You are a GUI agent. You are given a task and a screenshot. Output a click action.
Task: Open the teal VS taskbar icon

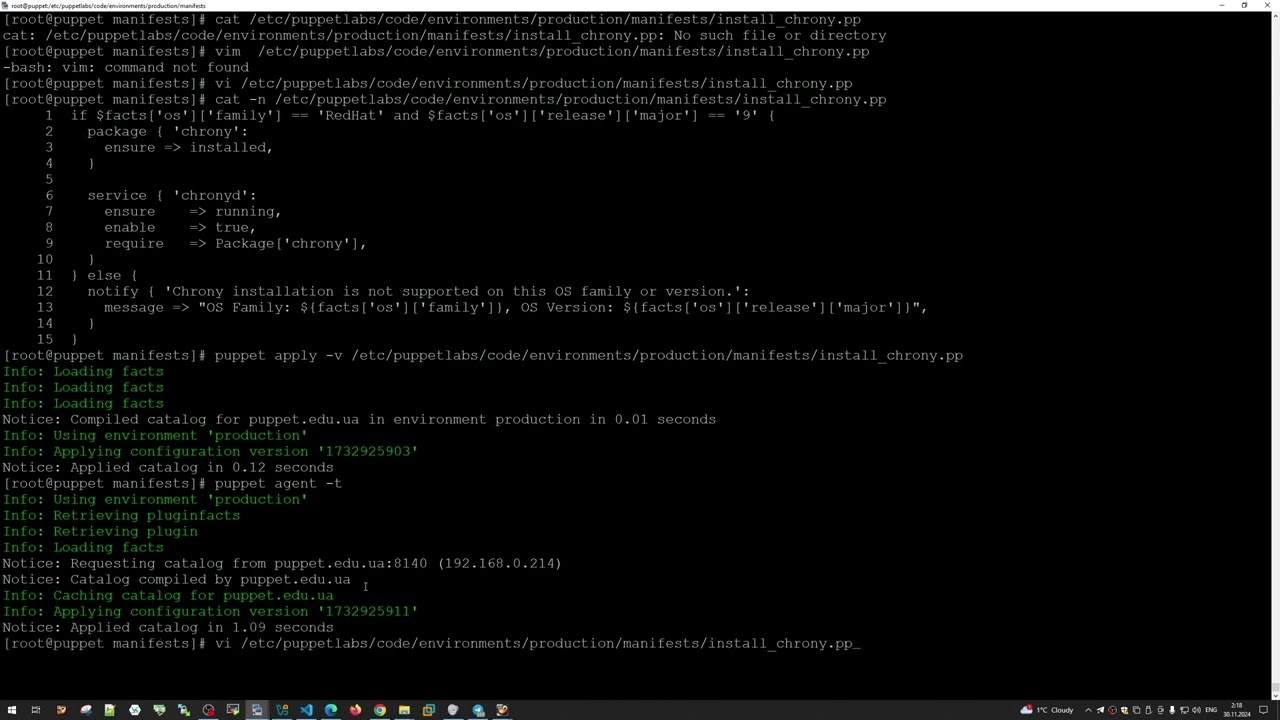point(282,710)
